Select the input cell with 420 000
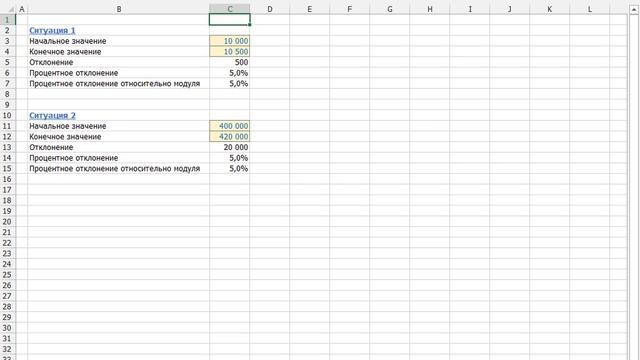This screenshot has height=360, width=640. pyautogui.click(x=230, y=136)
